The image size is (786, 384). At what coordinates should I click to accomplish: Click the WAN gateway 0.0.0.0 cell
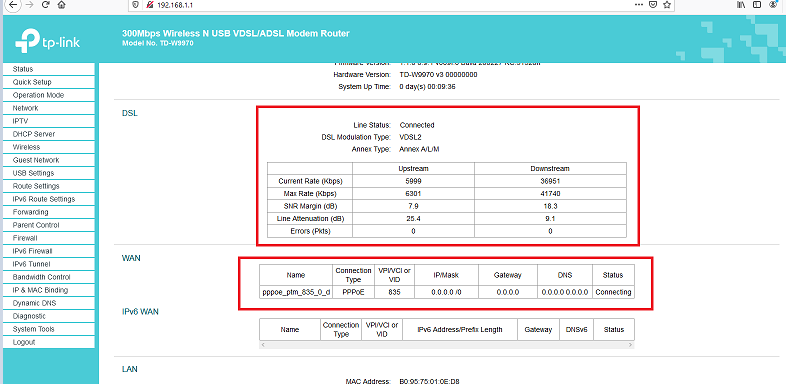click(x=508, y=292)
